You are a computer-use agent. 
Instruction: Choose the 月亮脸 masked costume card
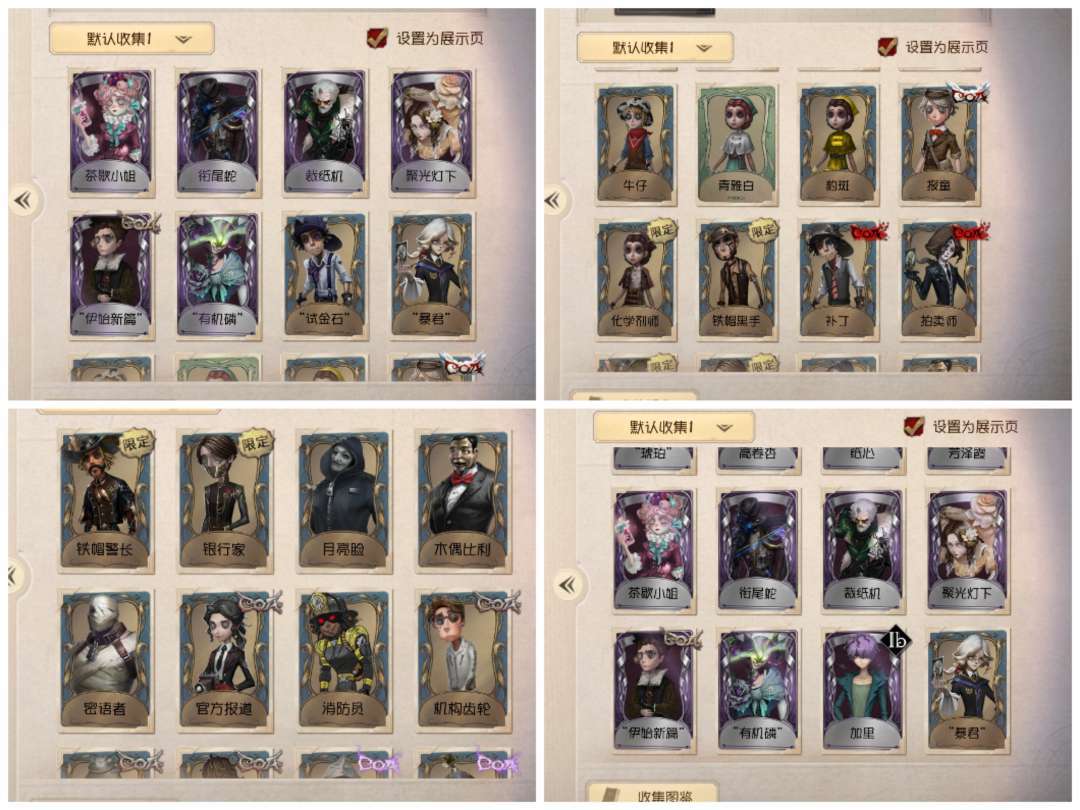tap(343, 500)
